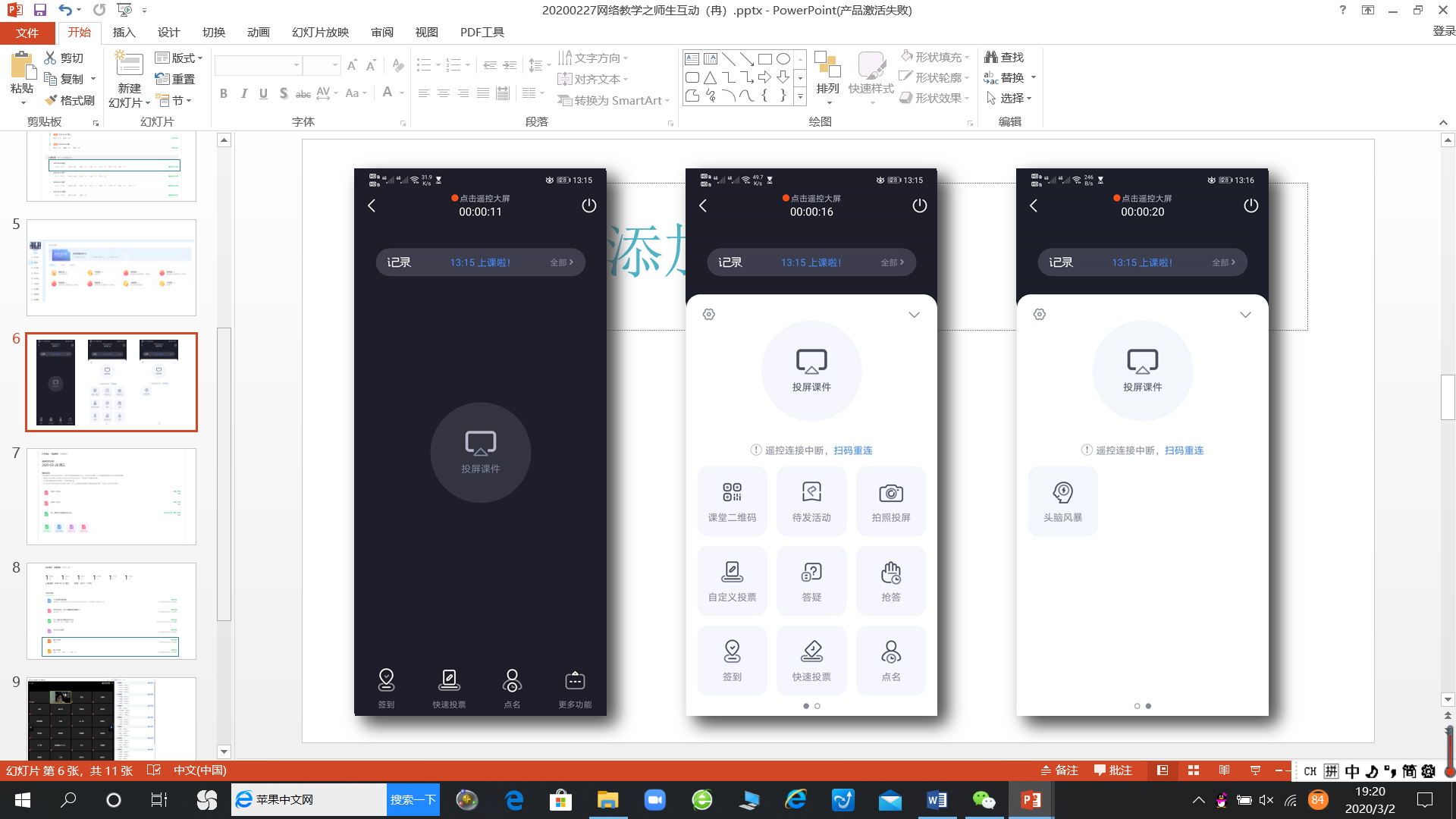Image resolution: width=1456 pixels, height=819 pixels.
Task: Click the Reset (重置) button
Action: click(175, 79)
